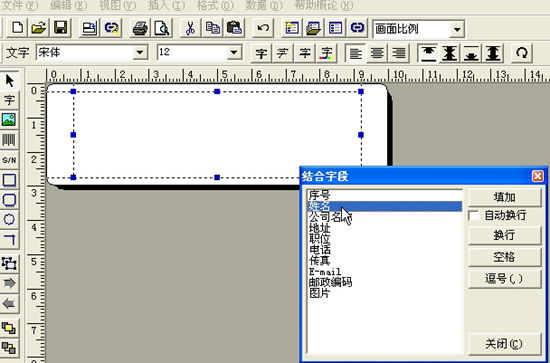Click the print icon in toolbar

[x=140, y=28]
